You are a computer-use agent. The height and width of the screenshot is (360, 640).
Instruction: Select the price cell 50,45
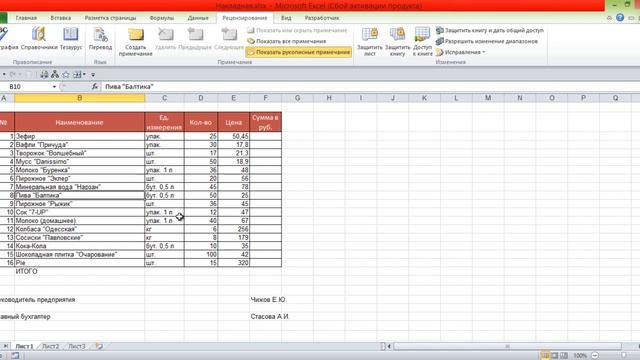233,136
